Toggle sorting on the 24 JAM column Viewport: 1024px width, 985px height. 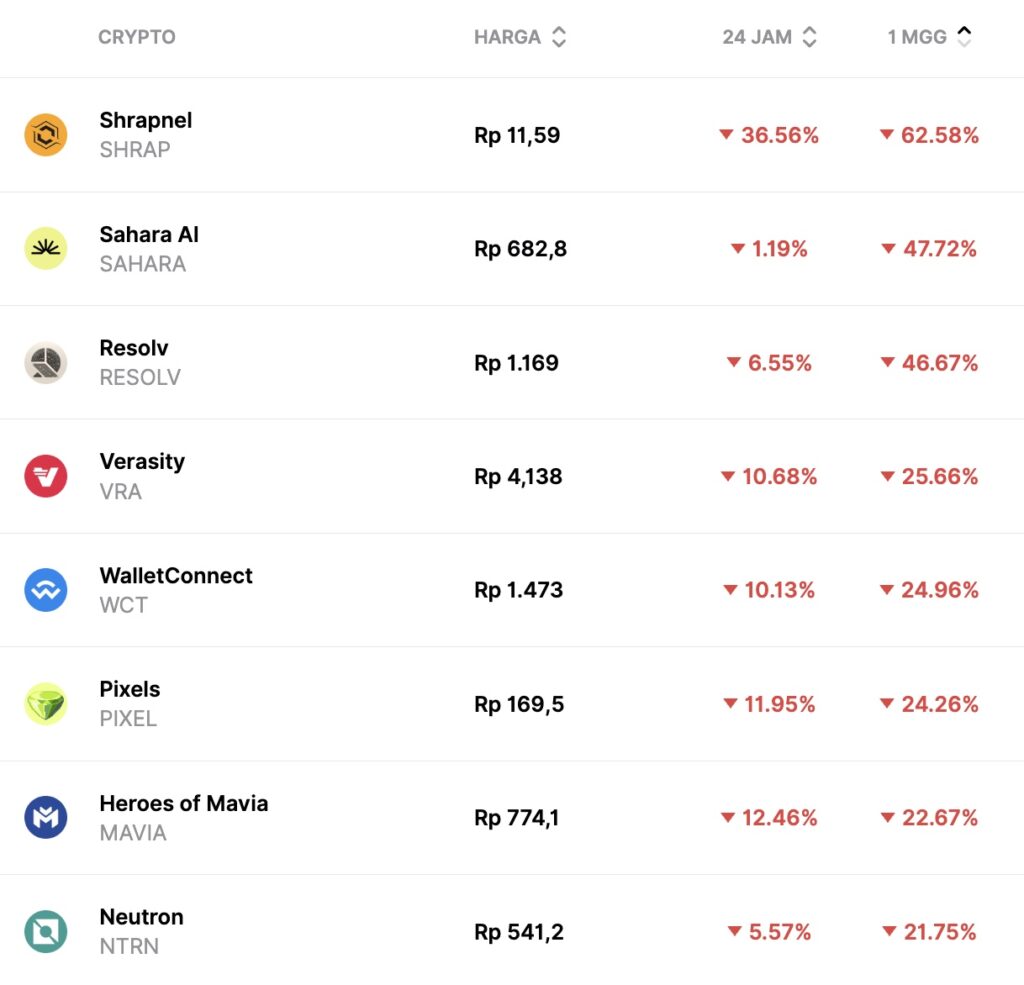pyautogui.click(x=809, y=38)
